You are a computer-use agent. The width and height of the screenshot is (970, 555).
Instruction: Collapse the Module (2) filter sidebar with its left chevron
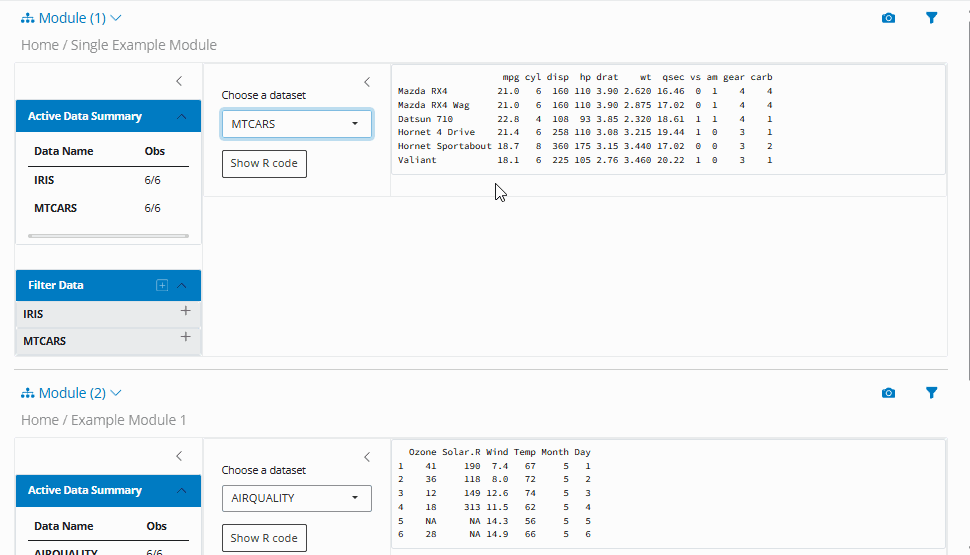(x=179, y=456)
